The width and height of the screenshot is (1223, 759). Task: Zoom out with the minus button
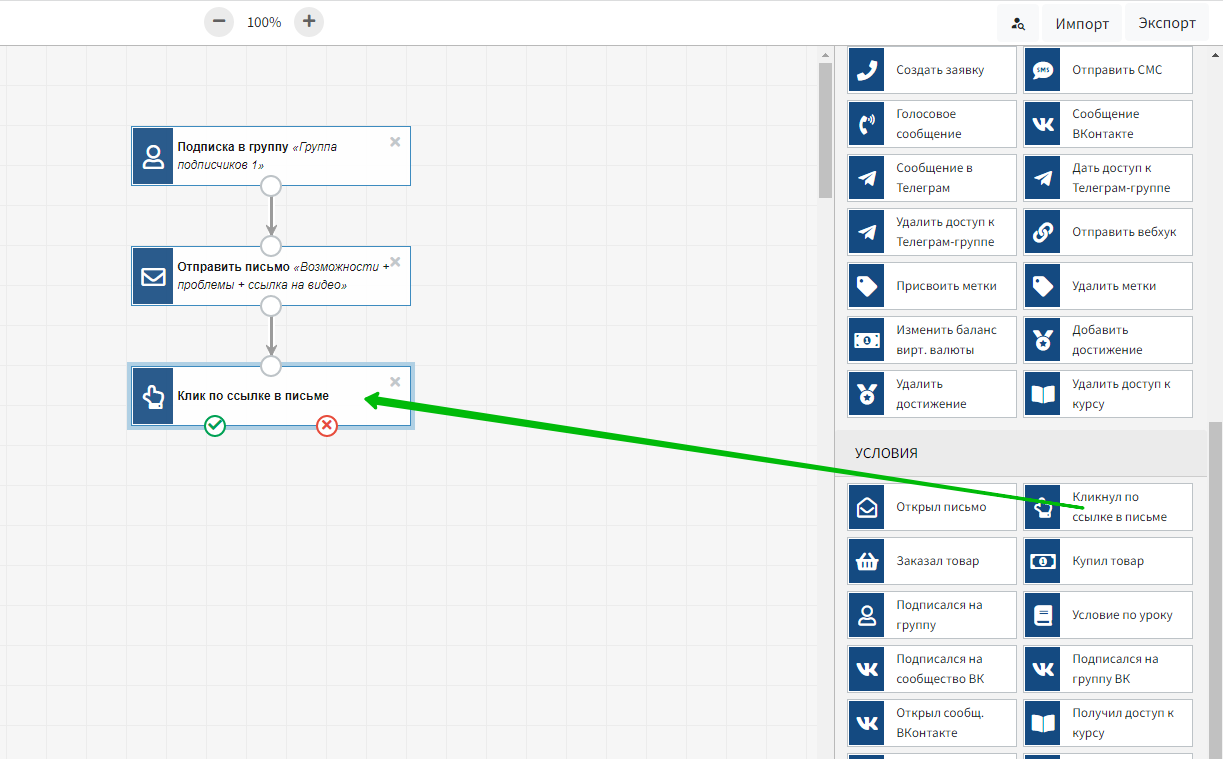[x=219, y=21]
